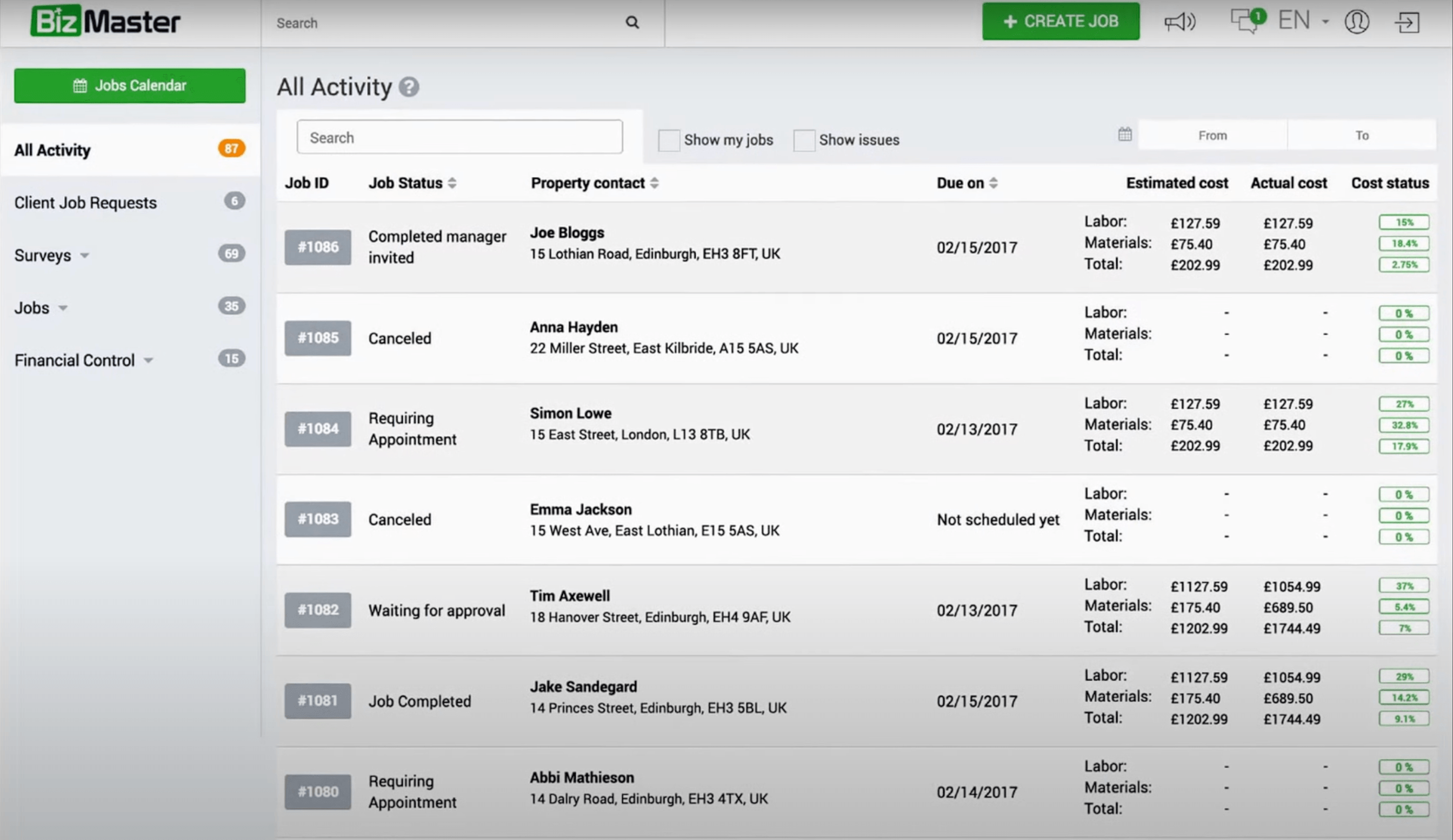This screenshot has width=1453, height=840.
Task: Enable the Show issues checkbox
Action: click(804, 140)
